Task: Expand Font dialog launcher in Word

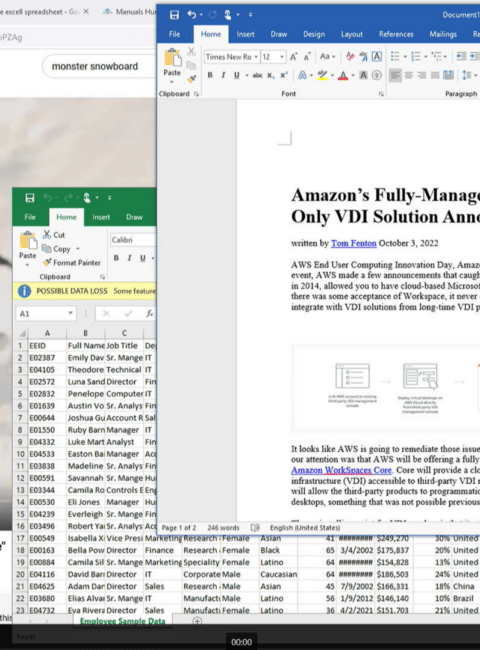Action: point(381,95)
